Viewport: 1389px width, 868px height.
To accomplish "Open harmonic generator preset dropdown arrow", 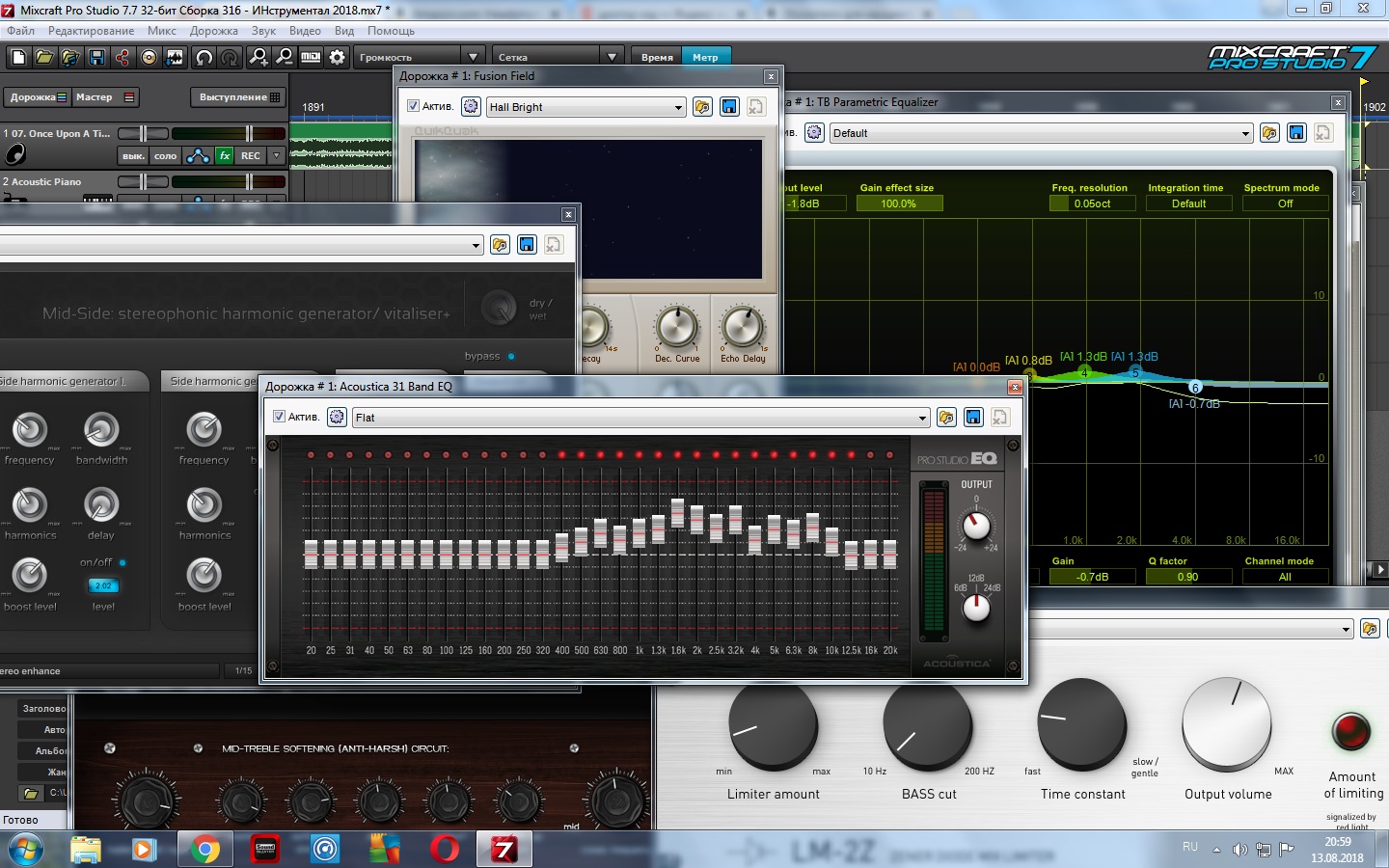I will point(476,245).
